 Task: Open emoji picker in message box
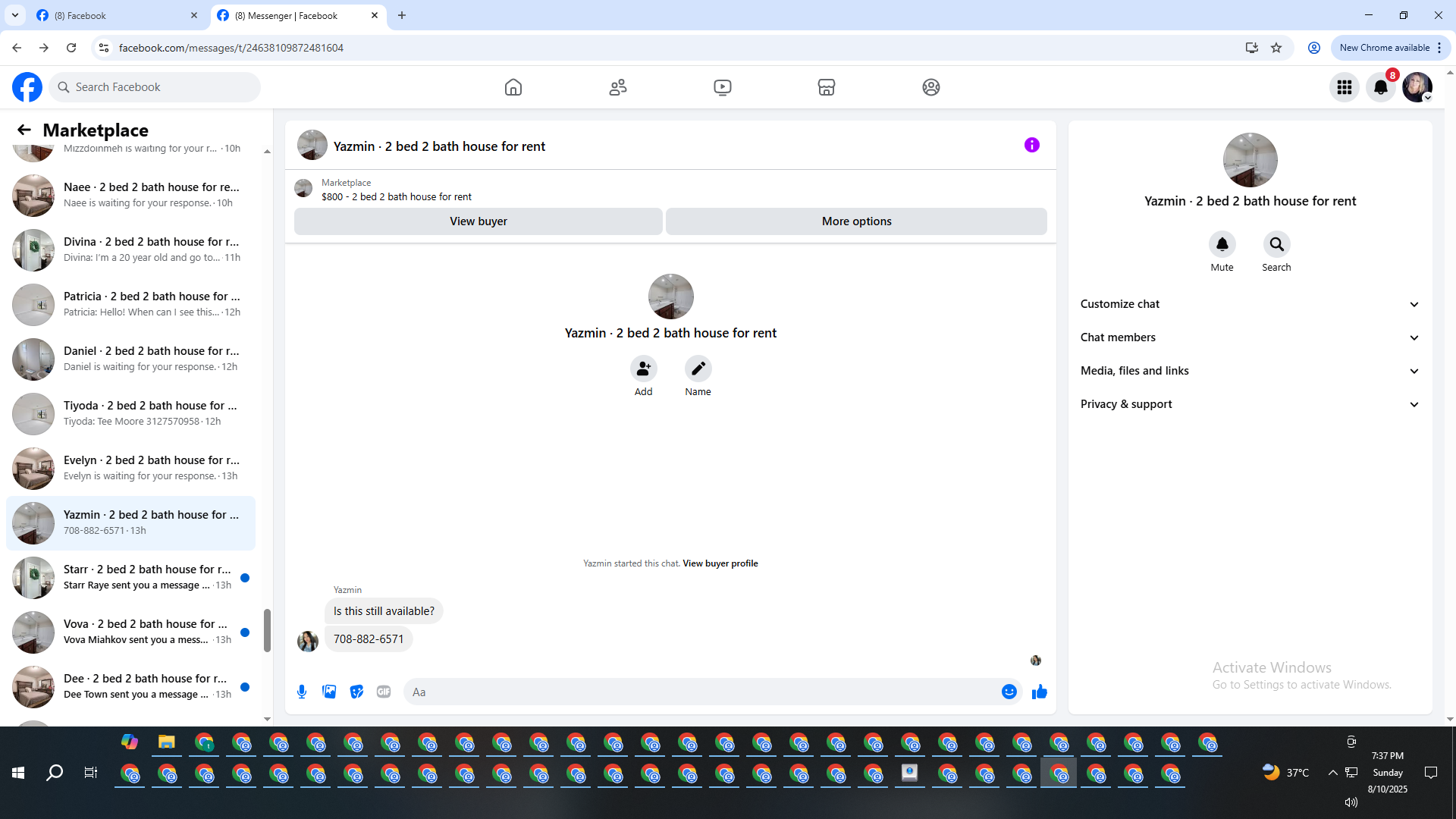(1009, 692)
